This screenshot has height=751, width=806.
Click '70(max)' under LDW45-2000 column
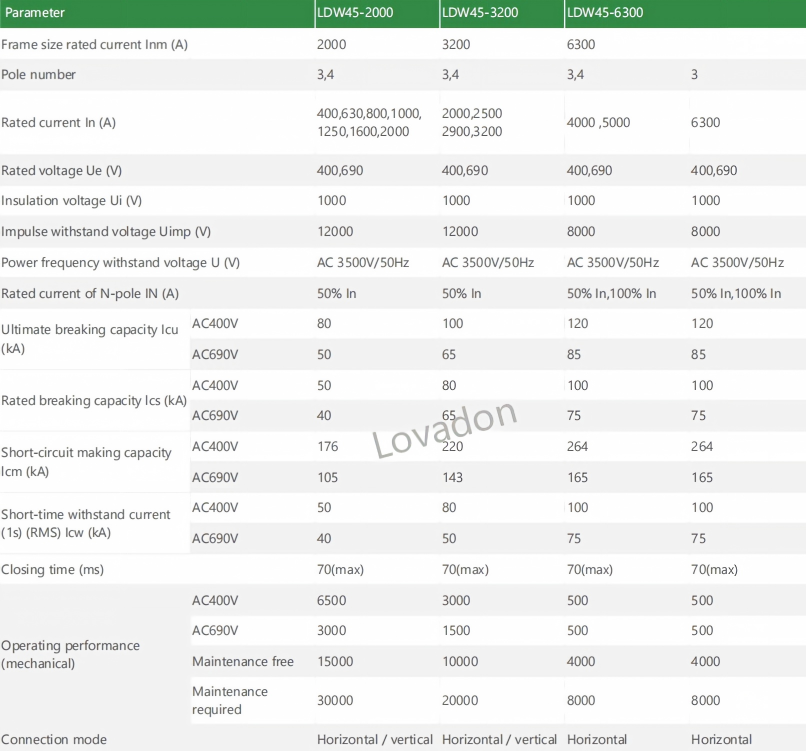point(340,570)
